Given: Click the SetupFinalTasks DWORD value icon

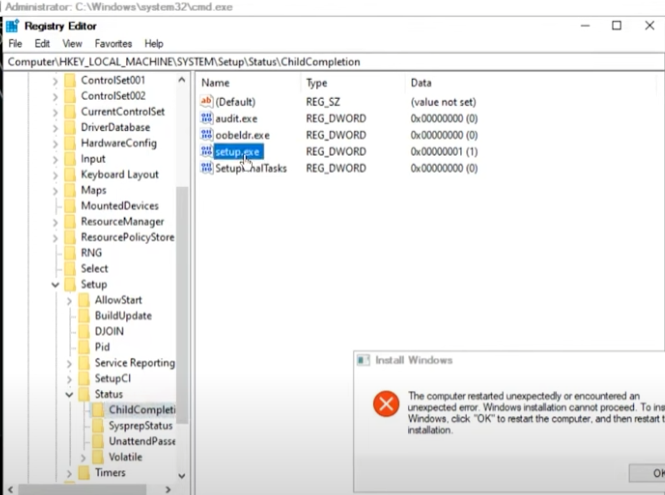Looking at the screenshot, I should (x=206, y=168).
